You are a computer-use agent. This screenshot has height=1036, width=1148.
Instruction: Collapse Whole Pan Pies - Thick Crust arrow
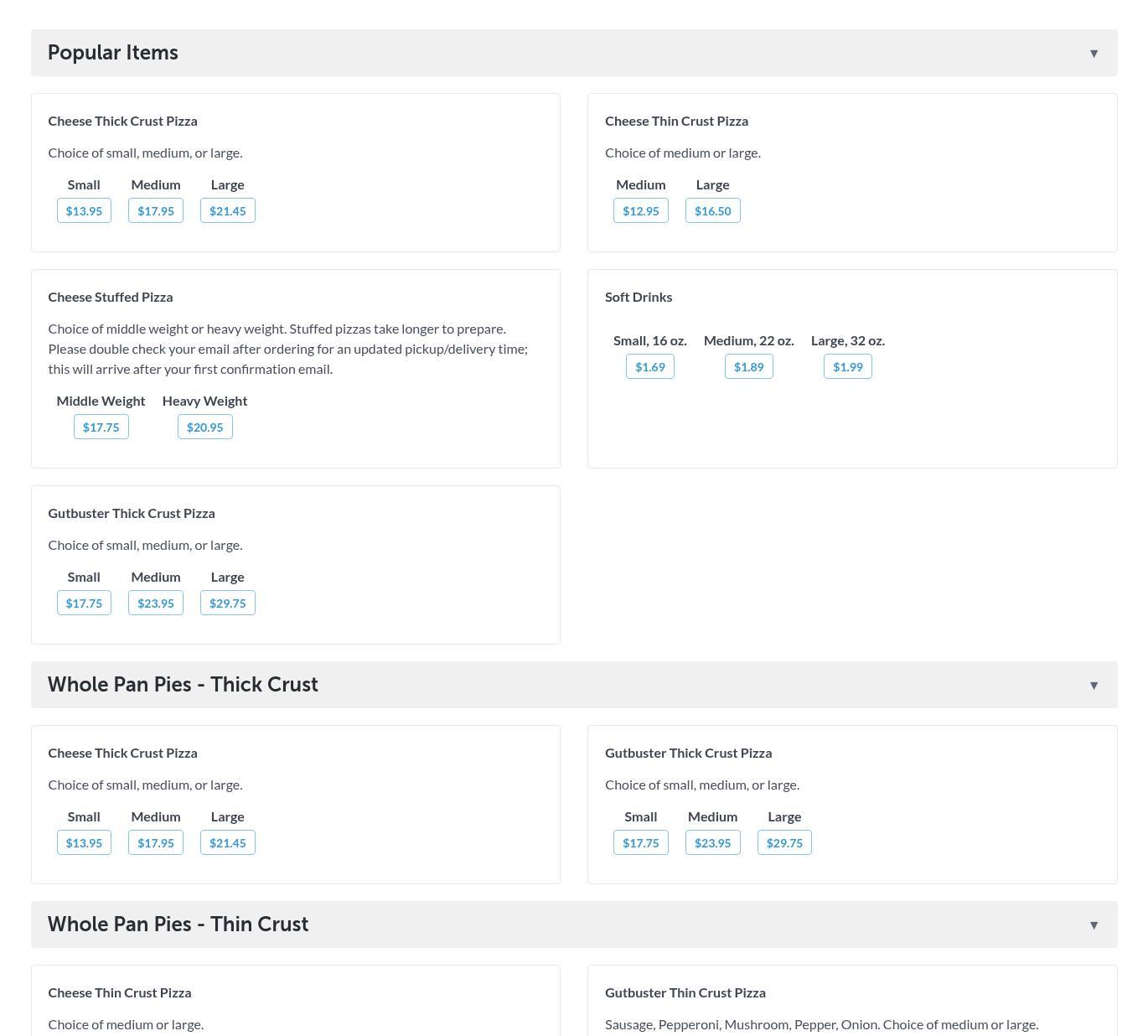[1094, 686]
